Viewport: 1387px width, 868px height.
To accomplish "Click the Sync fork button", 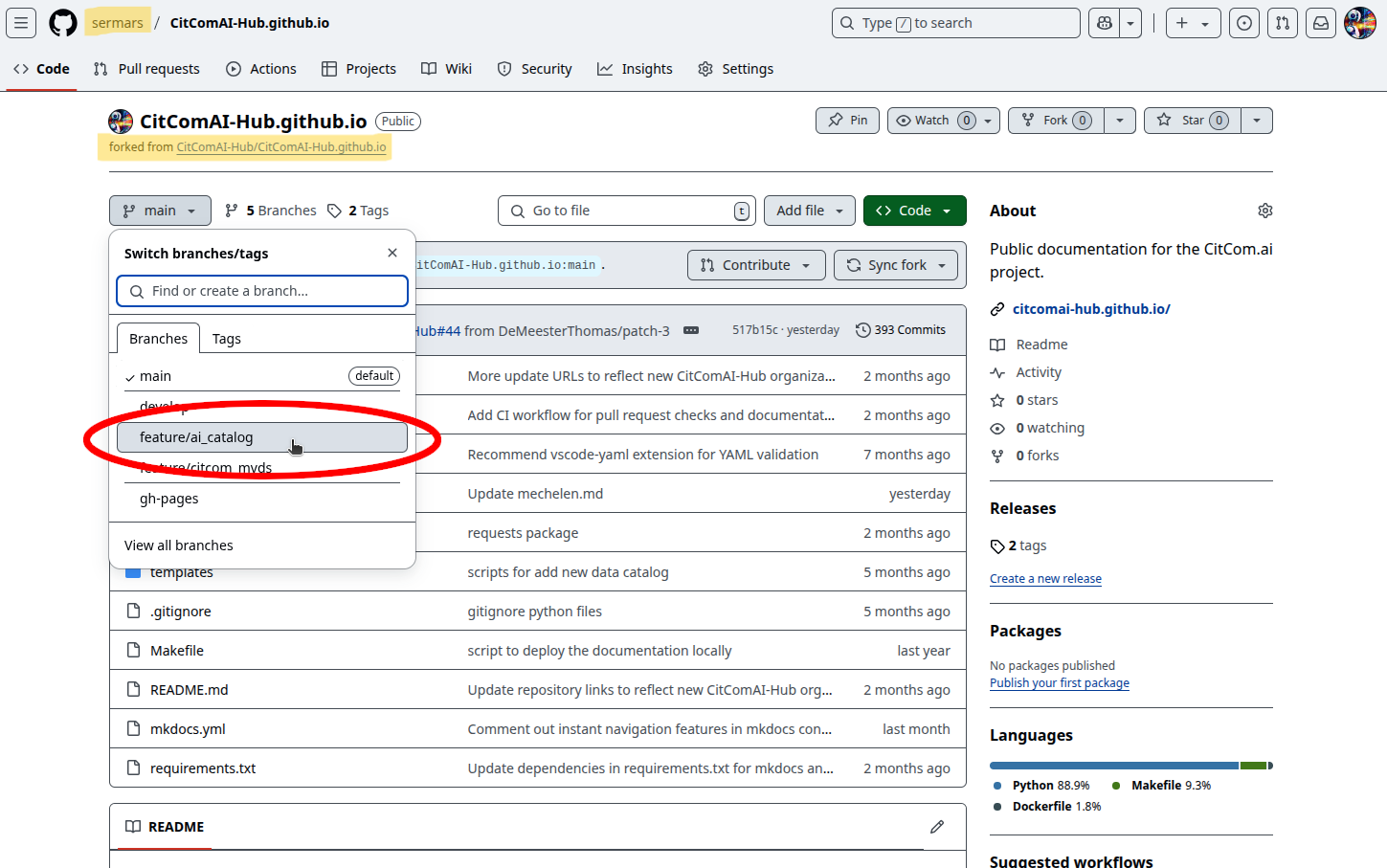I will 896,265.
